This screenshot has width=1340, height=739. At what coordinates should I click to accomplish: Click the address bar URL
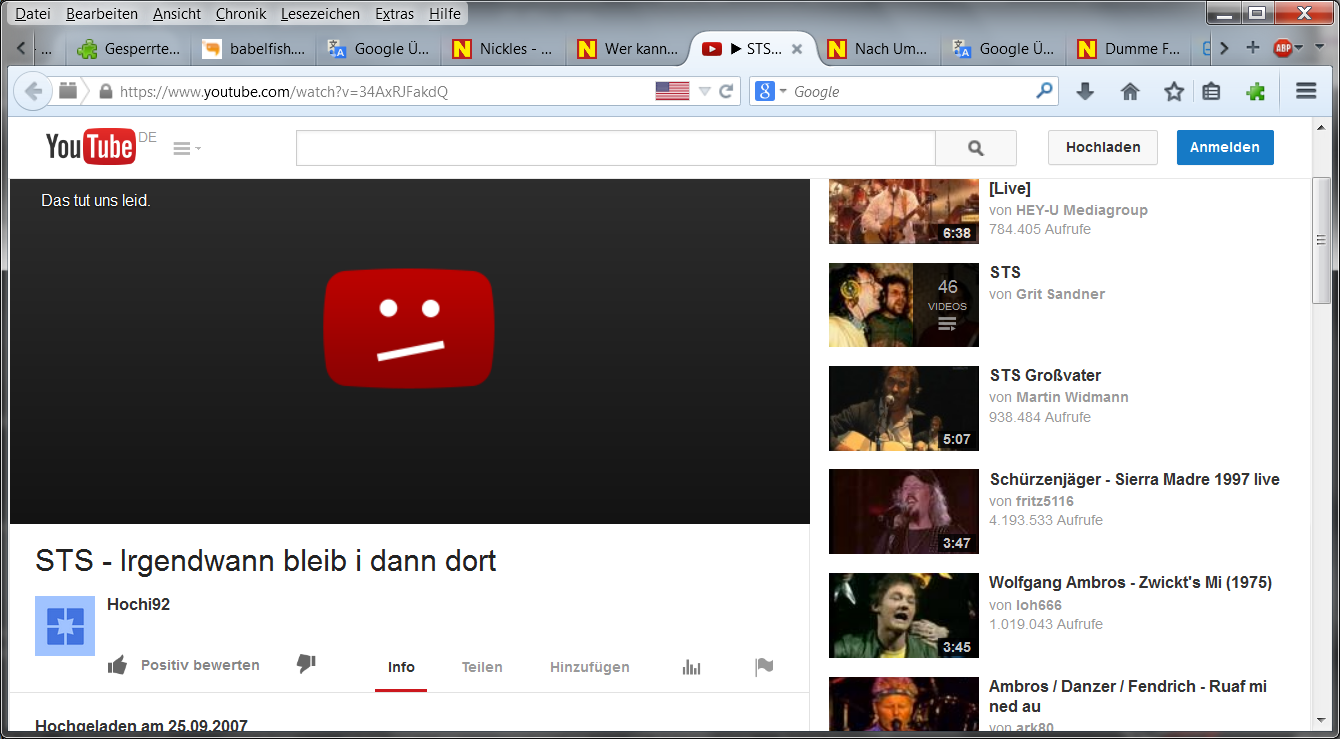click(x=284, y=92)
